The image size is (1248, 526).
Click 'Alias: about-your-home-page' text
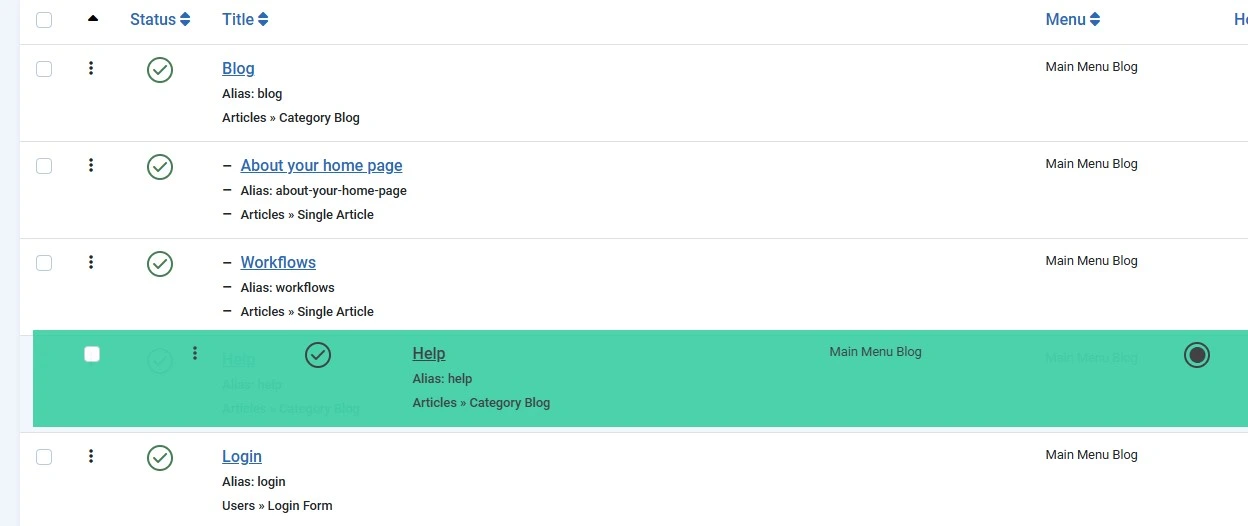(x=323, y=190)
